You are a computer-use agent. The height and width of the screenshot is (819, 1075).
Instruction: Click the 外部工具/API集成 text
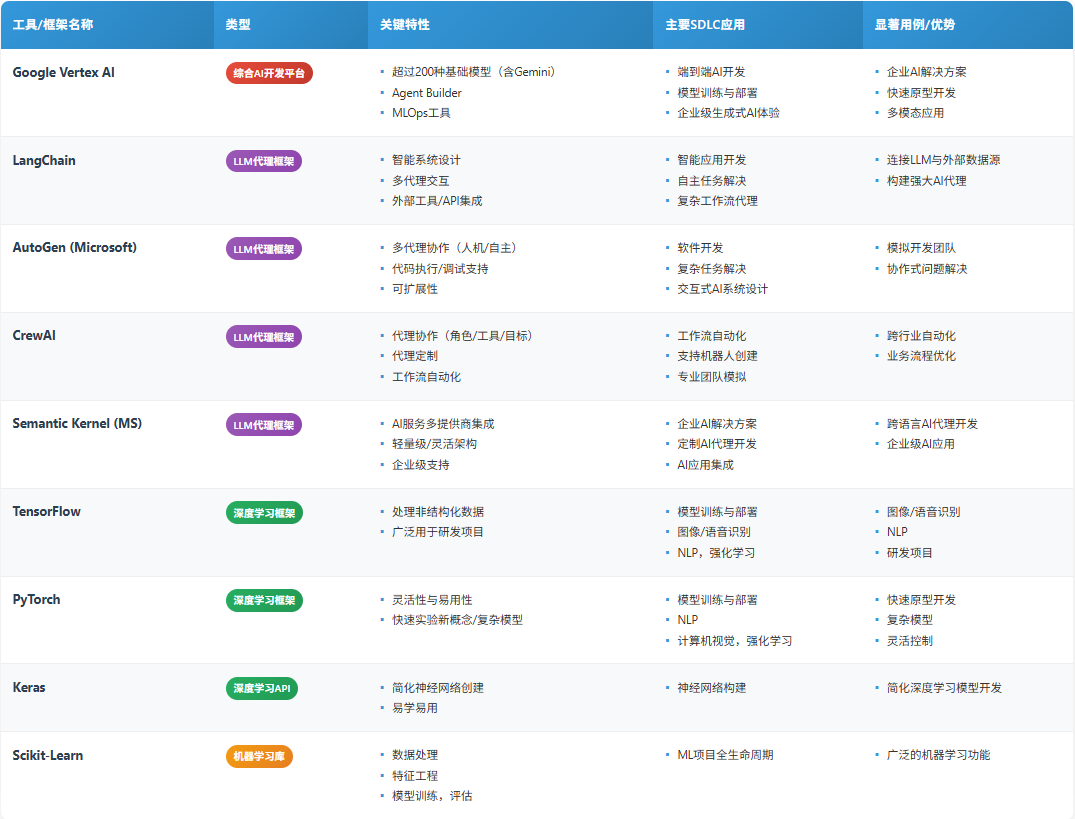click(x=437, y=201)
